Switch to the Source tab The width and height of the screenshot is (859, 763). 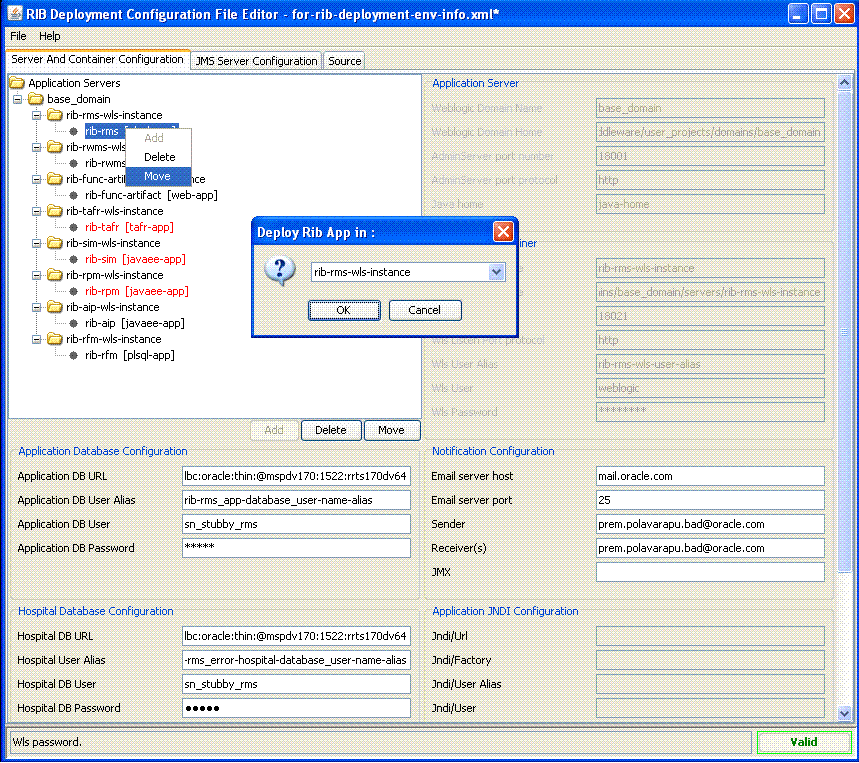tap(345, 61)
